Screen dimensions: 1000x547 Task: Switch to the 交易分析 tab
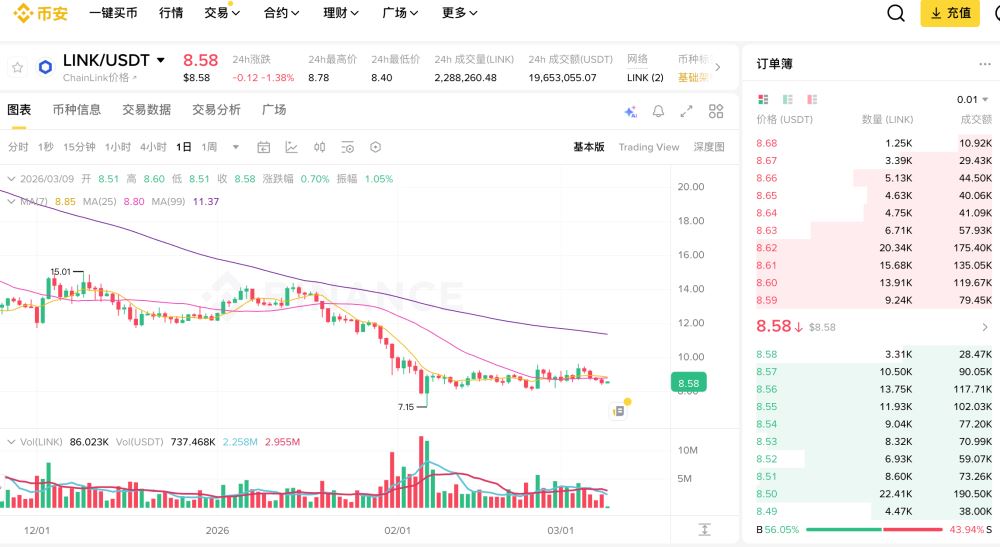(x=216, y=110)
